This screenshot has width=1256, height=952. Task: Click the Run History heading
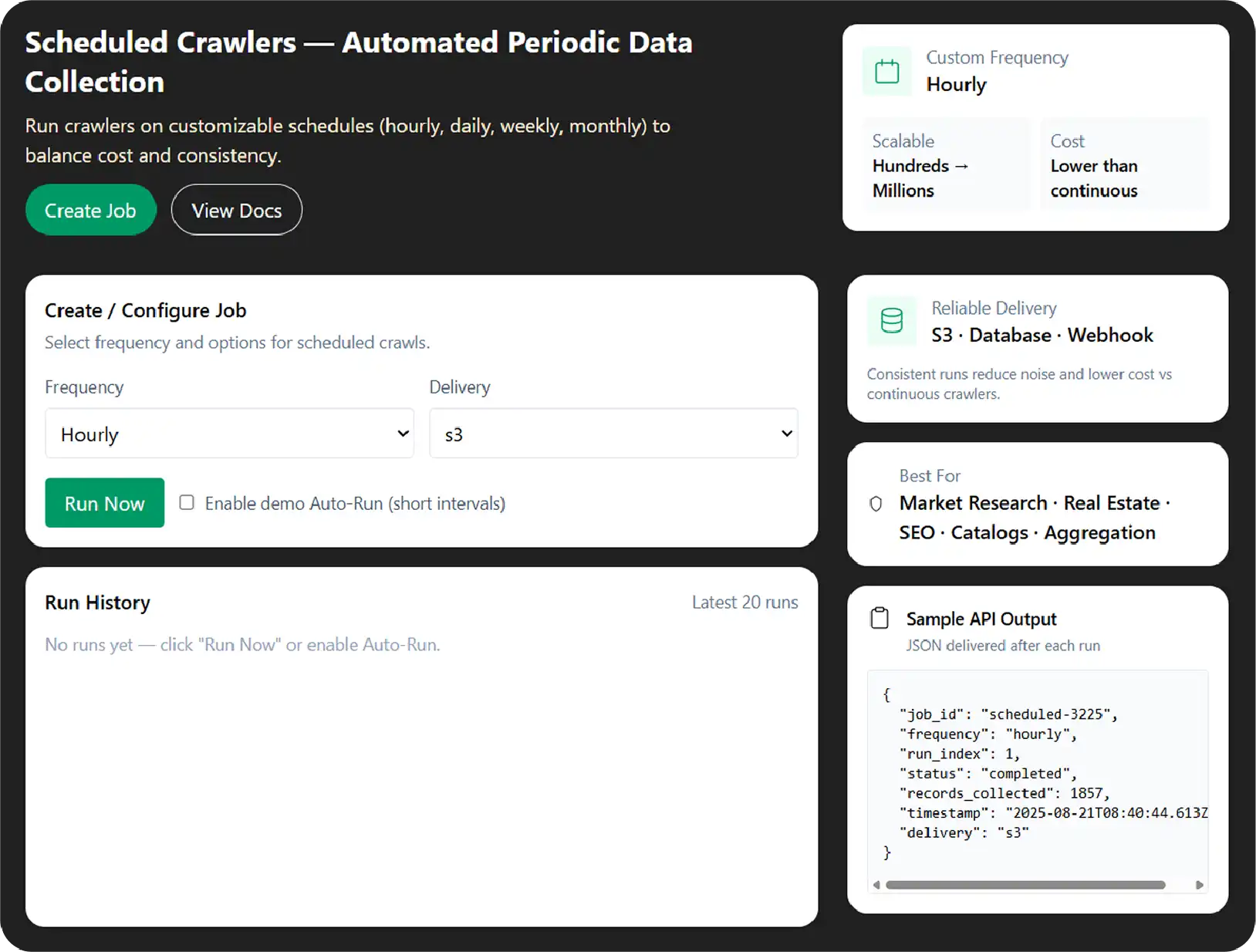point(97,603)
